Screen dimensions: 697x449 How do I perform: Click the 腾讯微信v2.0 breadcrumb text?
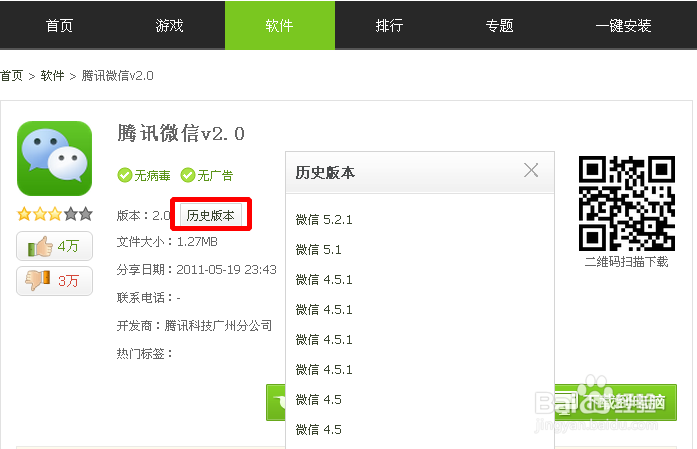117,76
